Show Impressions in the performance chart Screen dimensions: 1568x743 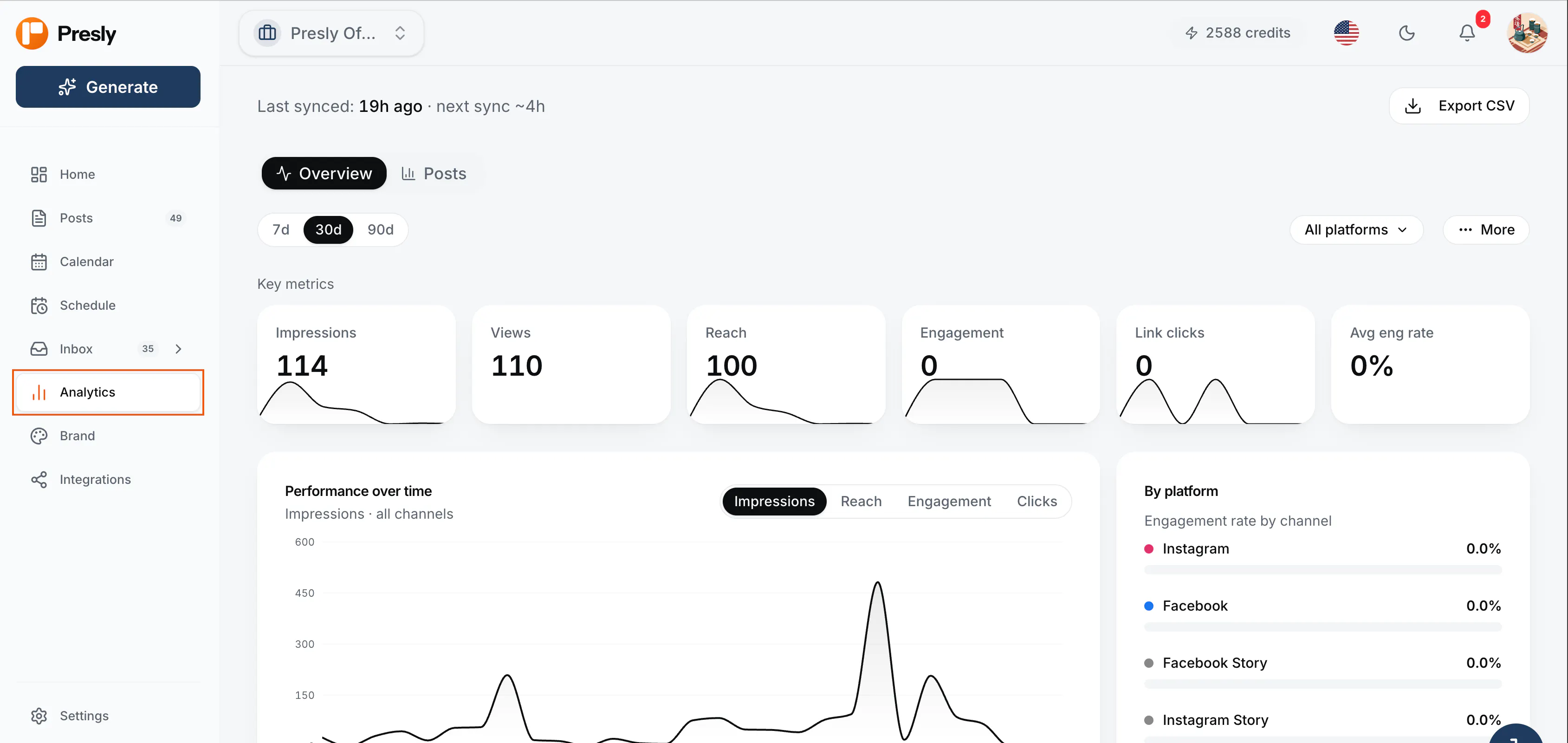tap(774, 501)
